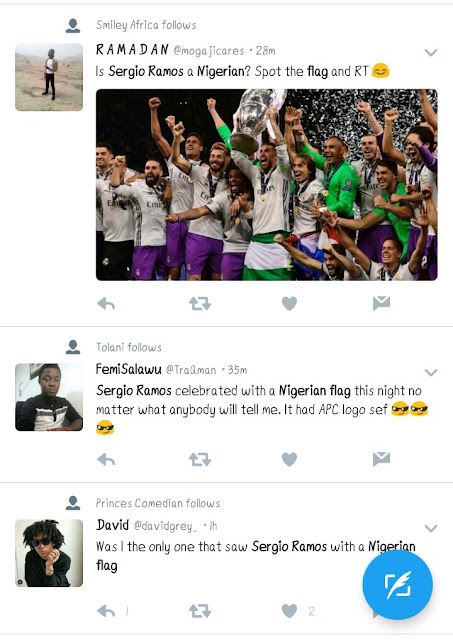
Task: Retweet David's tweet
Action: [200, 611]
